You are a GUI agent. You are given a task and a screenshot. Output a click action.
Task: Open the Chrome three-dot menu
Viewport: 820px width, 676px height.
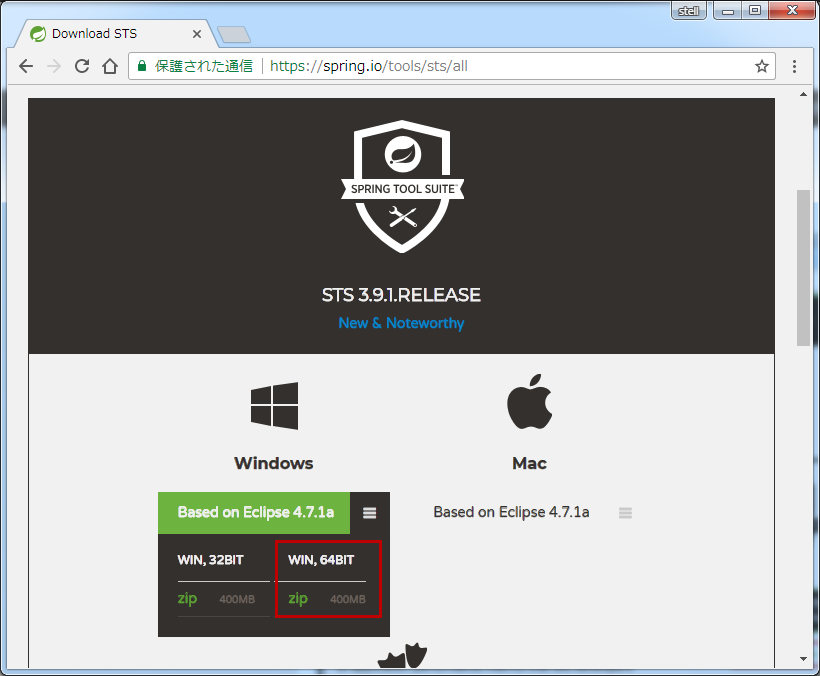pyautogui.click(x=794, y=66)
